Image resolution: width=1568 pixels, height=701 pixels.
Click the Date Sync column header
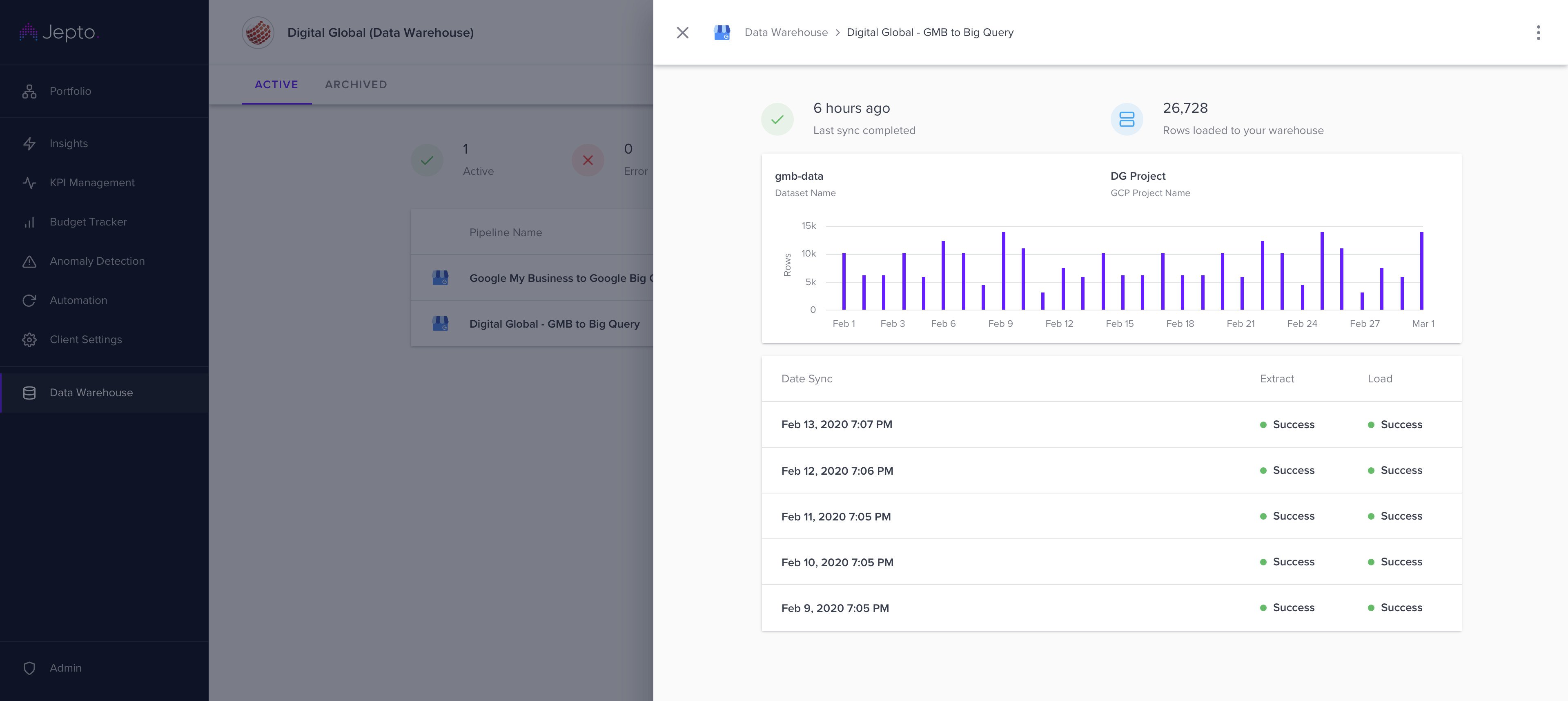point(806,379)
